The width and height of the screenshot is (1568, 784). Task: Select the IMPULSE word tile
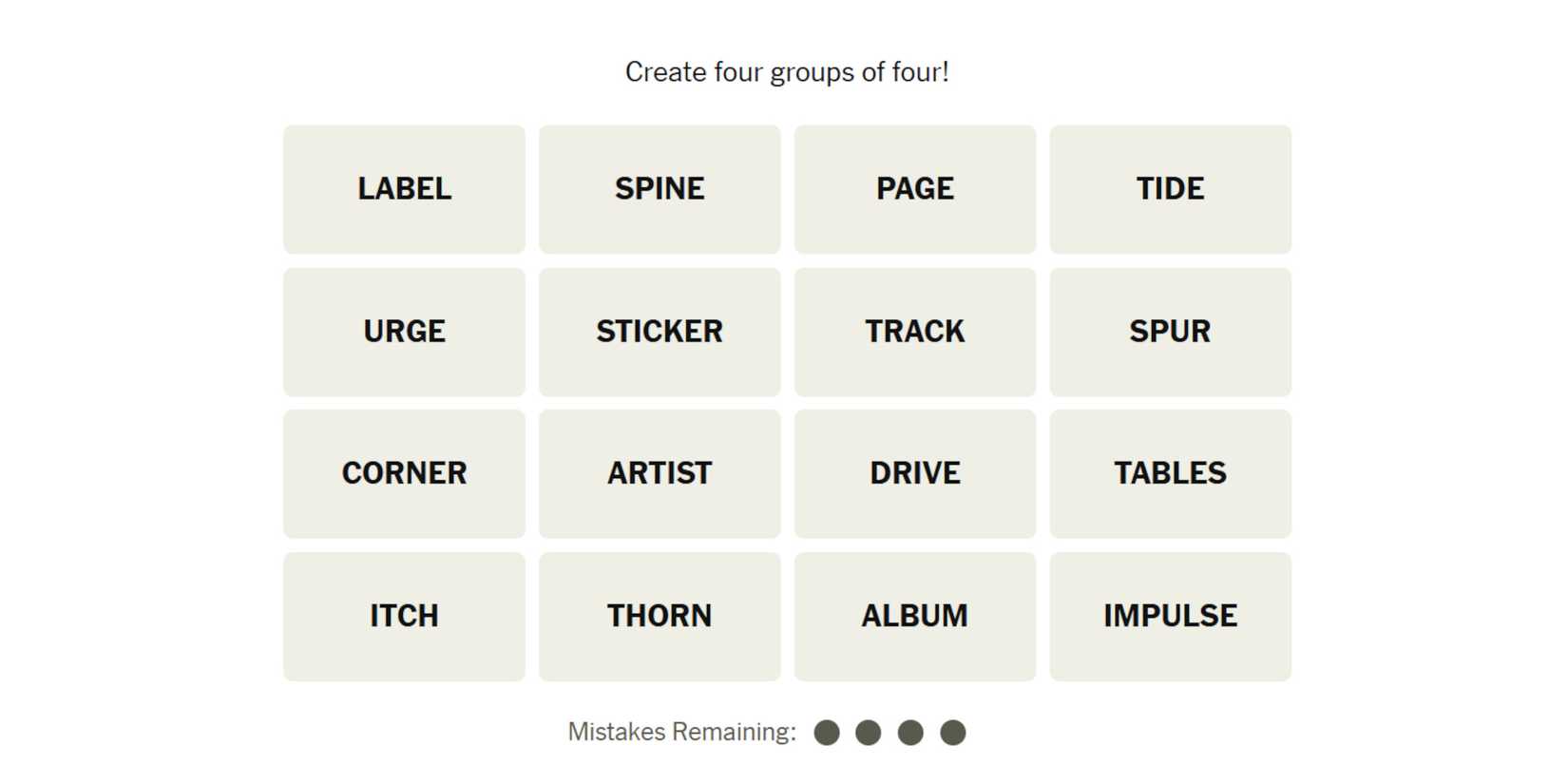tap(1170, 616)
